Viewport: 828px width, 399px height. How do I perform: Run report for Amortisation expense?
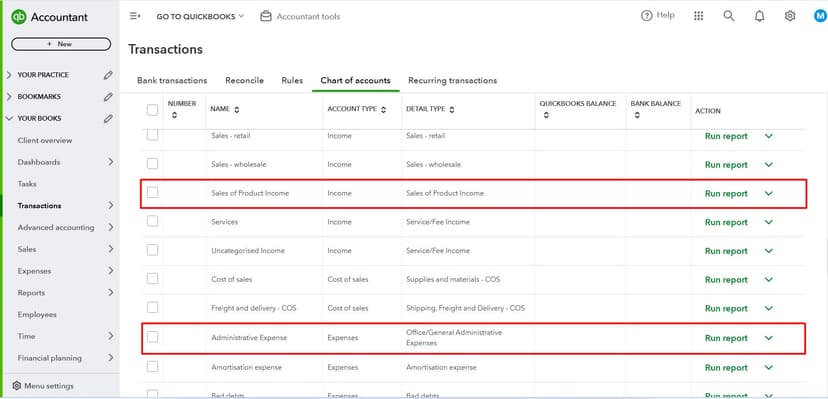[x=726, y=368]
